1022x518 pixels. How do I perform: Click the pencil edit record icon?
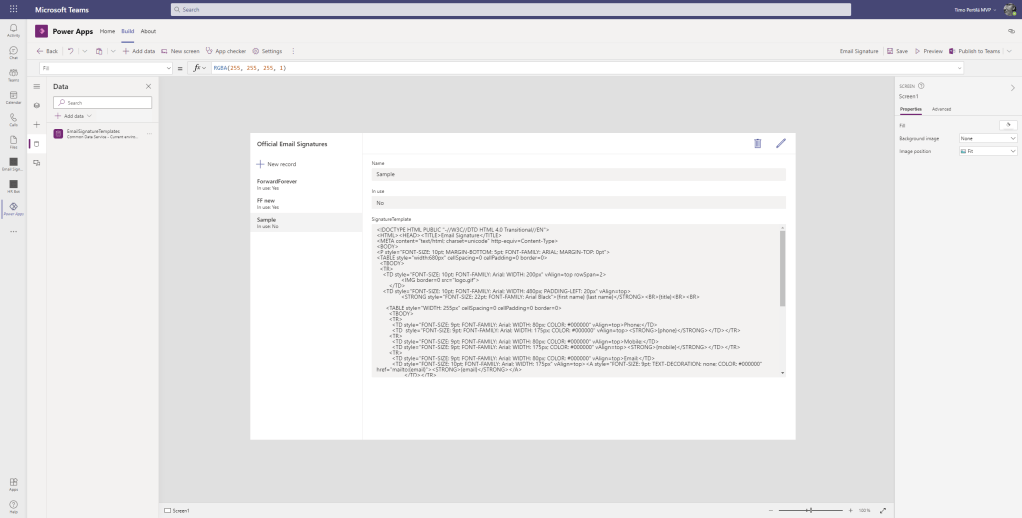[x=781, y=144]
